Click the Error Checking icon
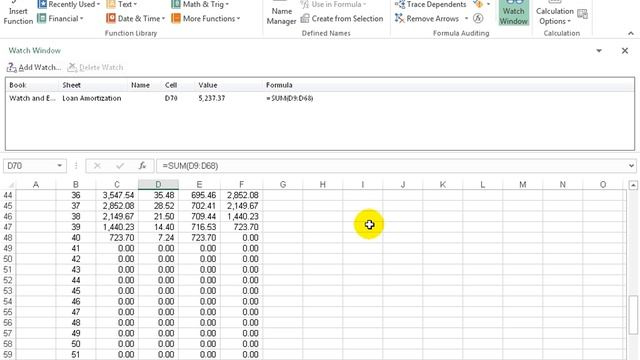The height and width of the screenshot is (360, 640). pos(478,4)
